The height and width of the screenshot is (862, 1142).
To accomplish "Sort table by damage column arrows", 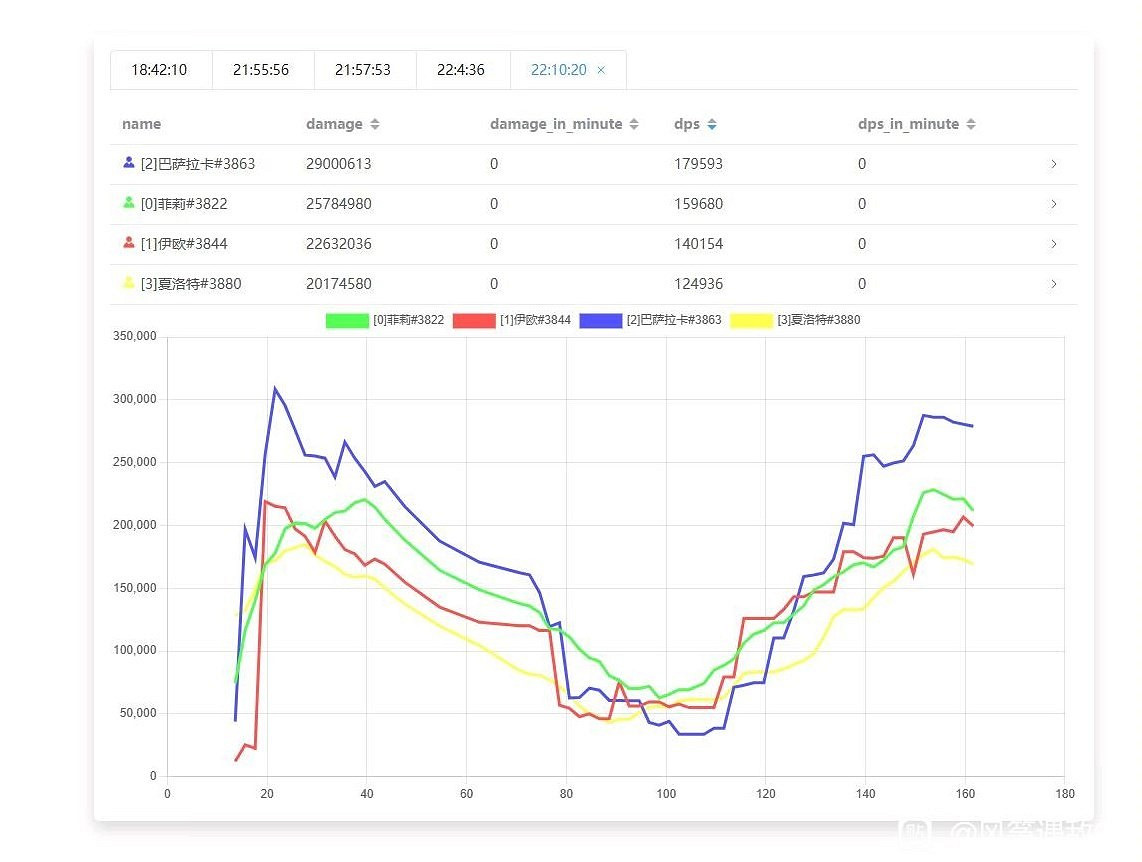I will pos(375,125).
